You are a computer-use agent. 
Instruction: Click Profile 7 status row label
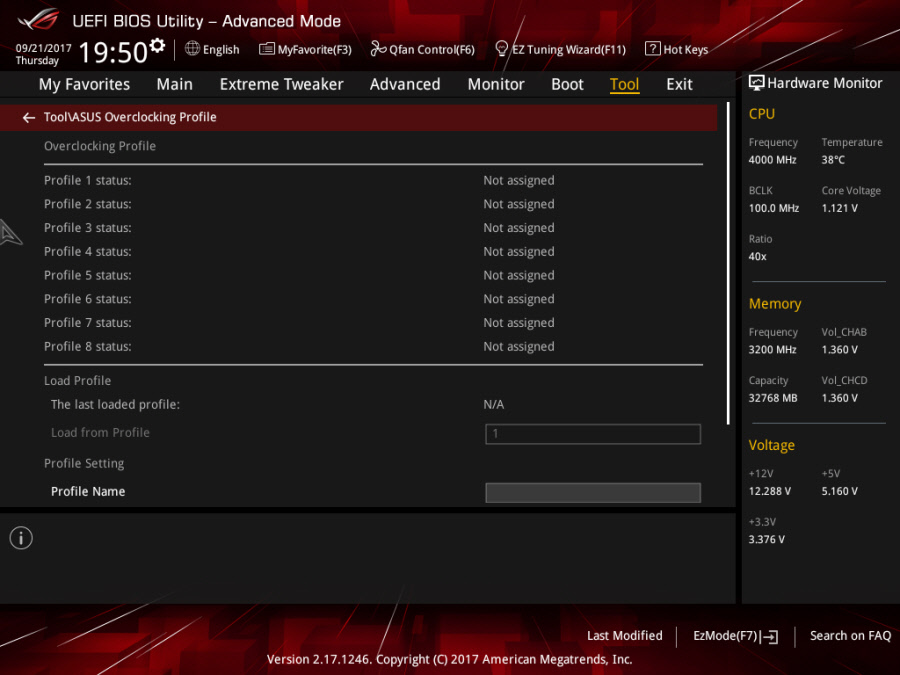tap(88, 323)
